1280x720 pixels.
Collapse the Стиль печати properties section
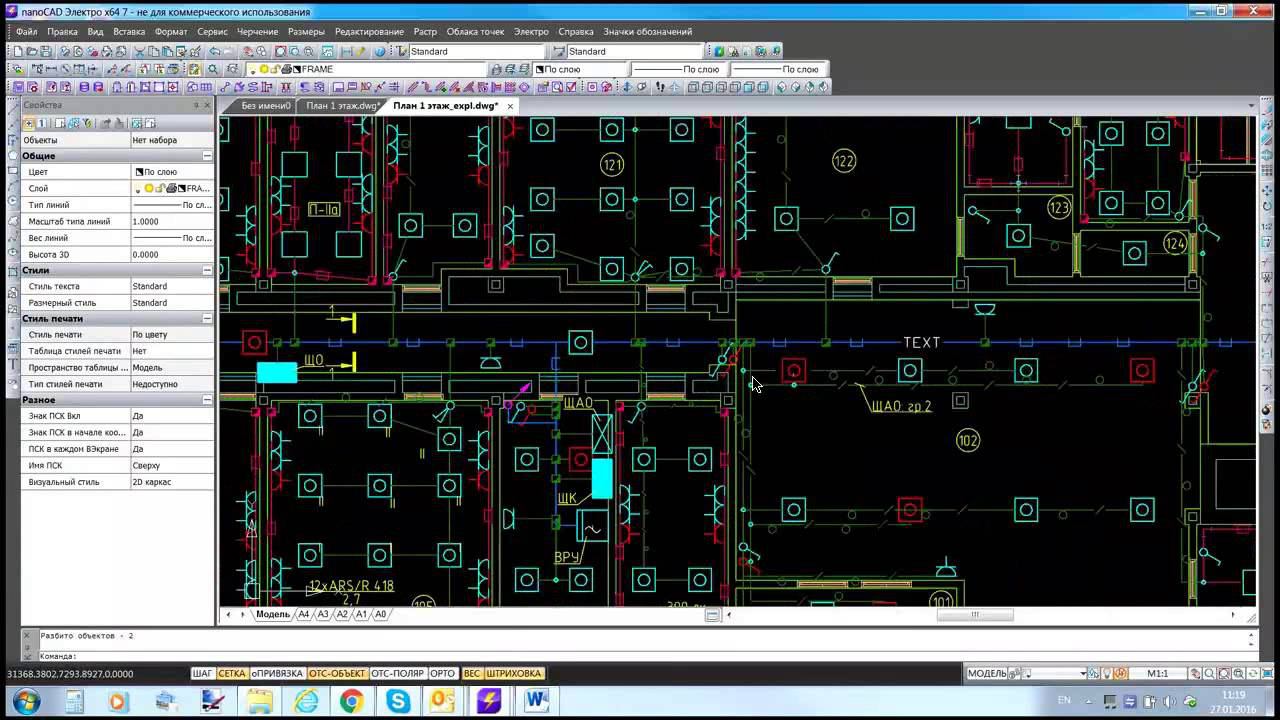point(207,318)
